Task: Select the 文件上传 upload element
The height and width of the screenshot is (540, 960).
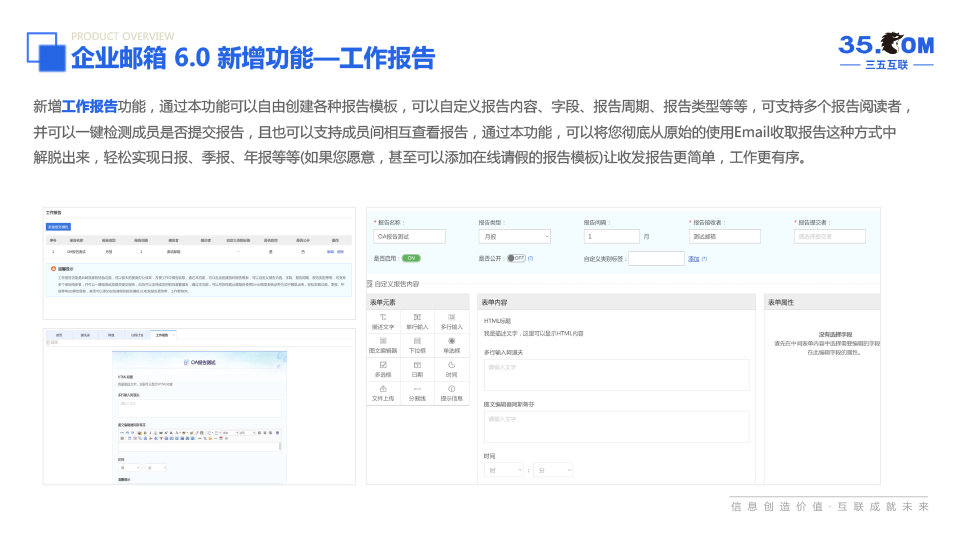Action: tap(385, 393)
